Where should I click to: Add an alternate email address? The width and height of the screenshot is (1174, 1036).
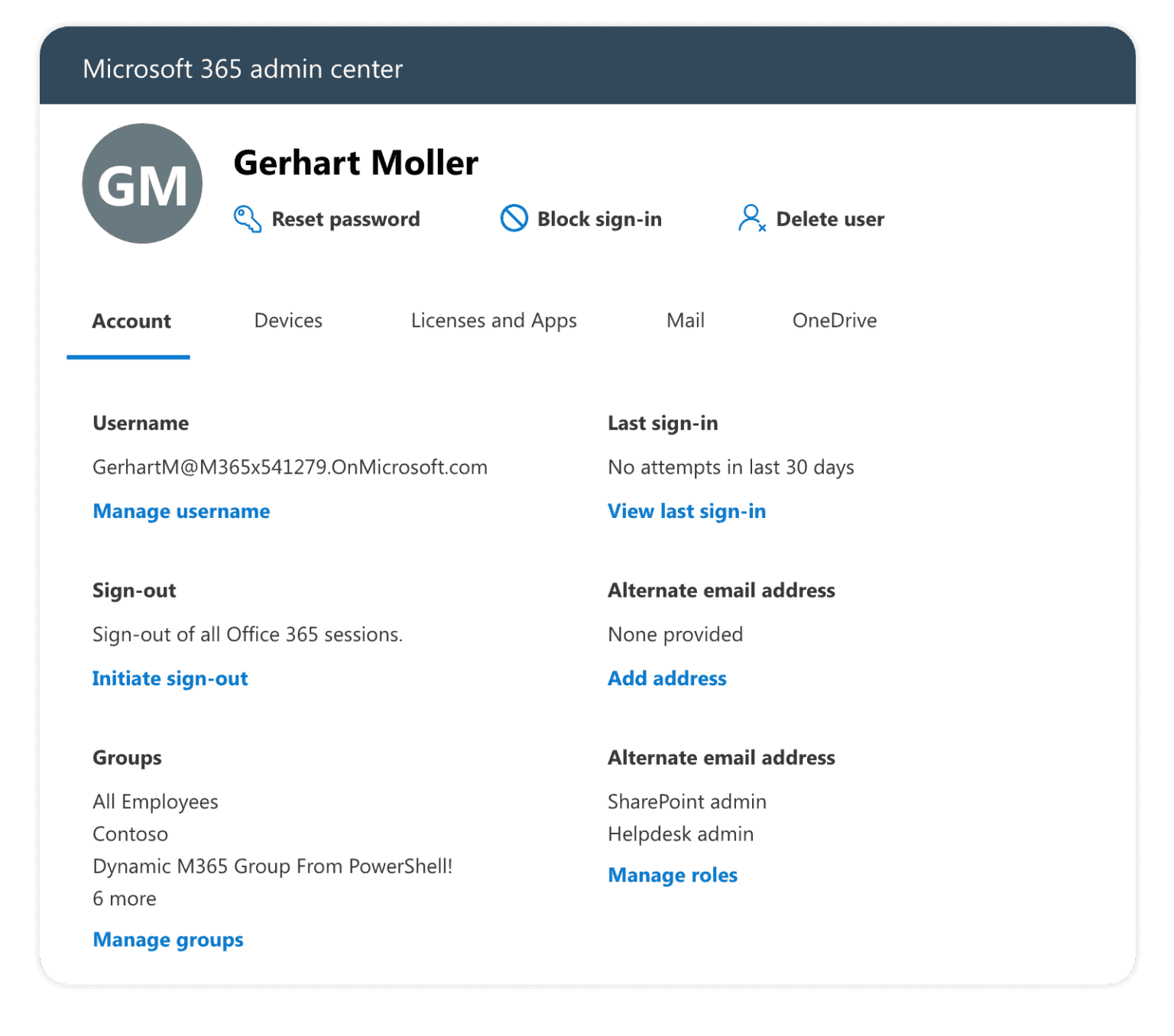point(666,678)
